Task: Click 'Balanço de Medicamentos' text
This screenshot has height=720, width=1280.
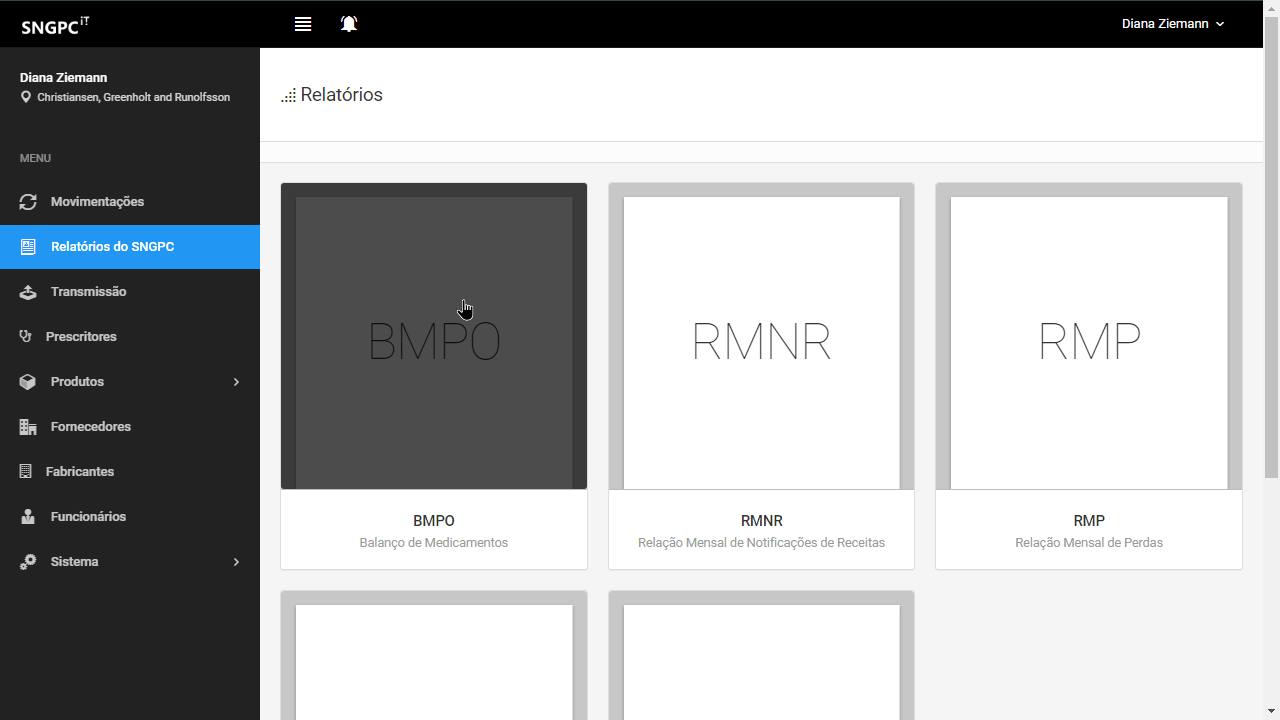Action: point(434,543)
